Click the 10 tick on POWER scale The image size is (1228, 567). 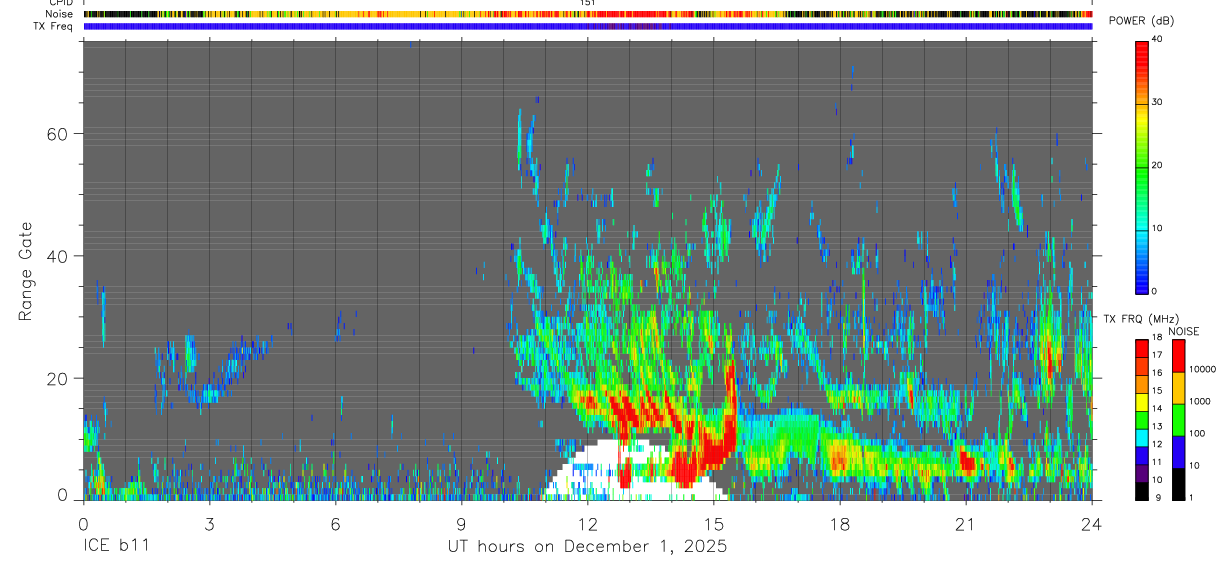point(1157,228)
